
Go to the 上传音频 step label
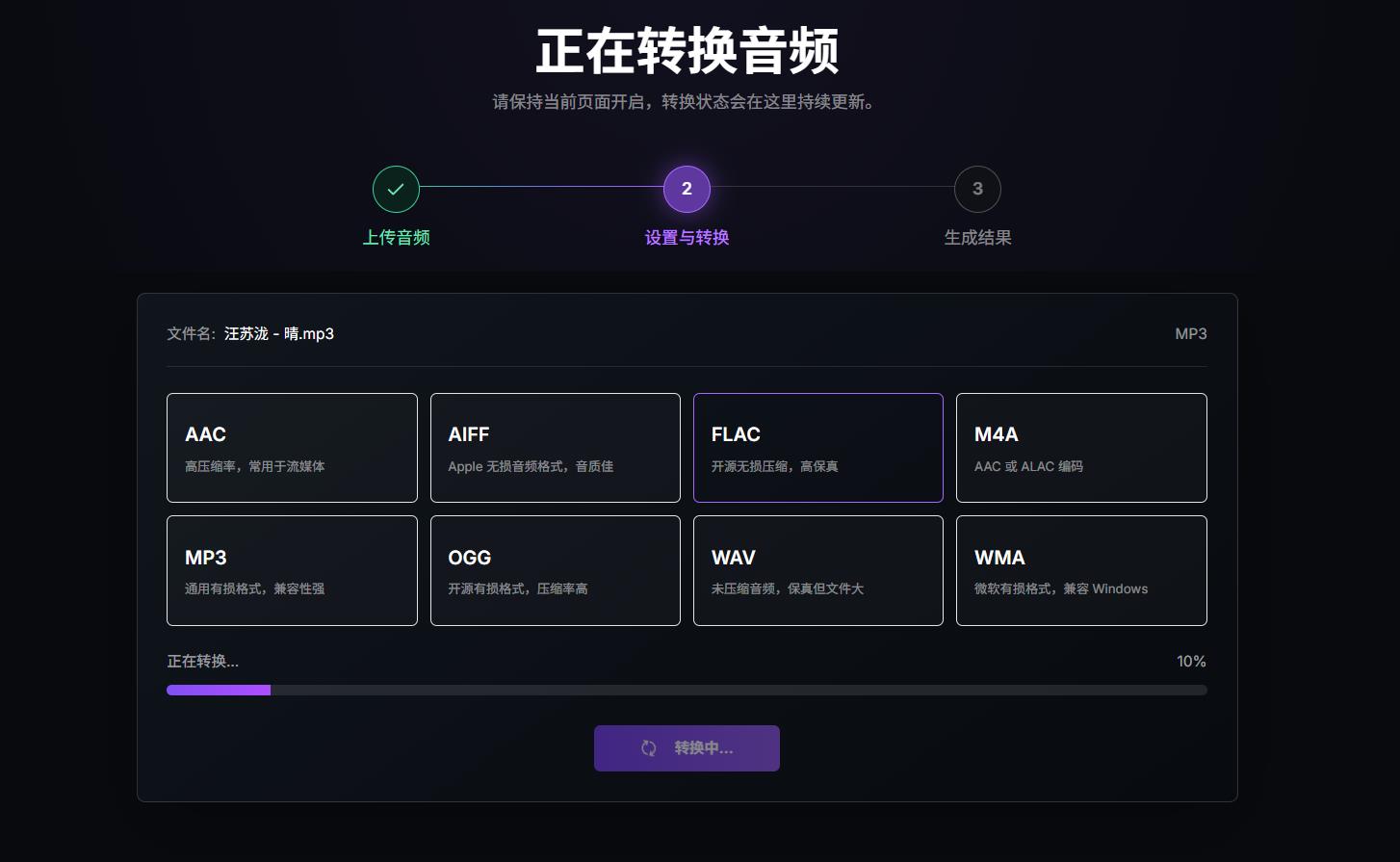396,238
